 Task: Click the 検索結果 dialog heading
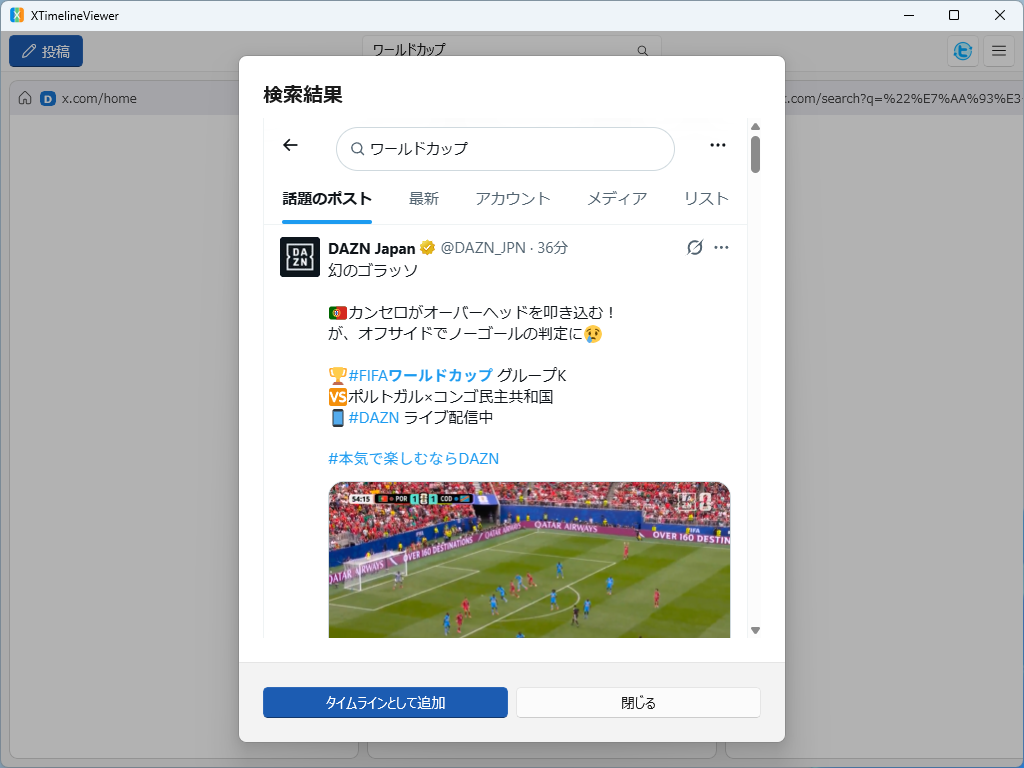point(303,95)
